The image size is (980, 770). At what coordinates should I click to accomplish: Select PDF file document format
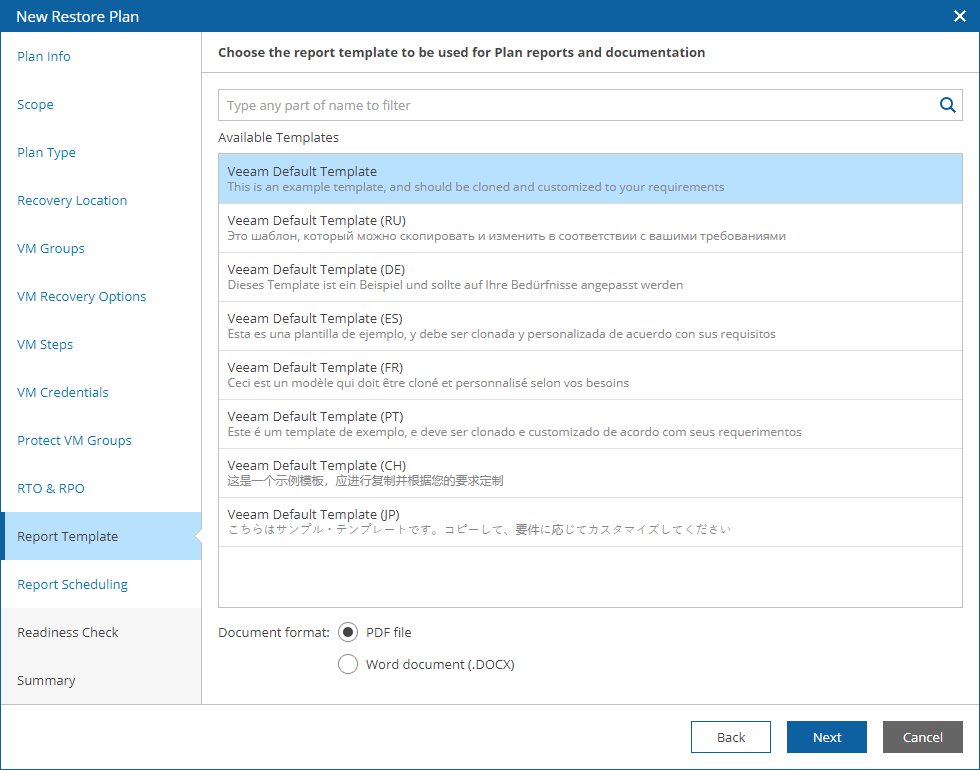click(x=348, y=632)
